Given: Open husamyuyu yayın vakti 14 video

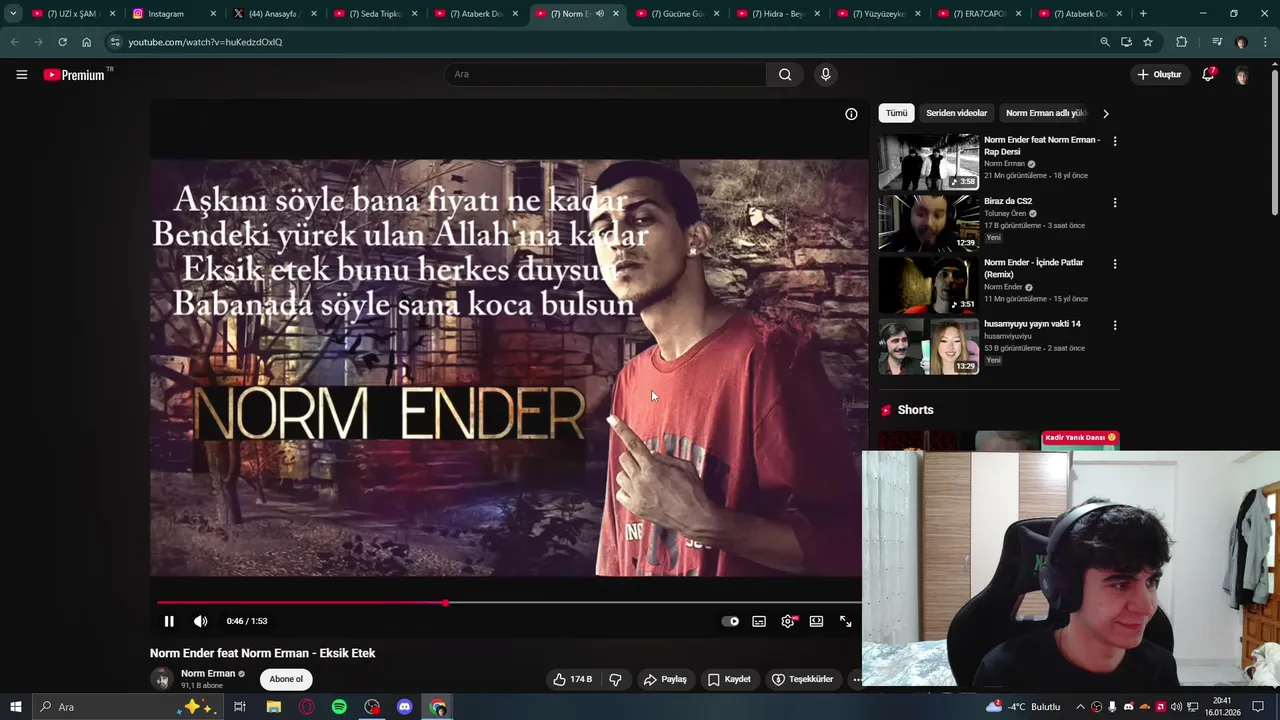Looking at the screenshot, I should (x=1032, y=324).
